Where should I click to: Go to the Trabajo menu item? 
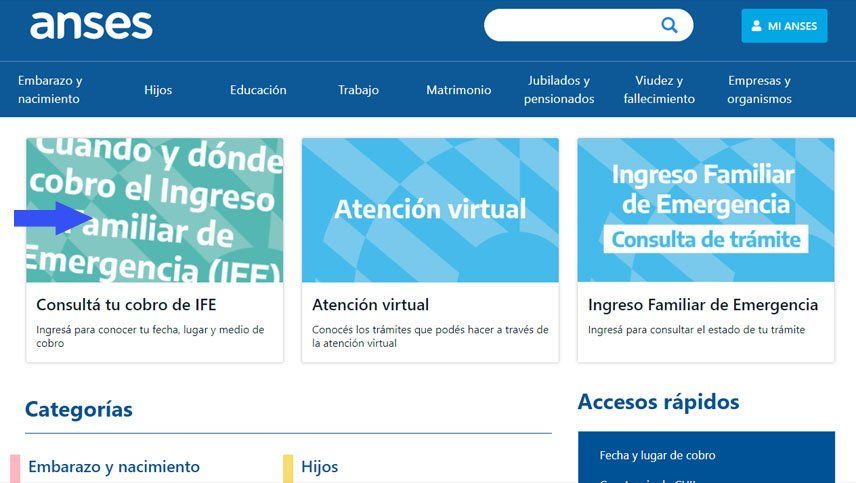(x=358, y=90)
